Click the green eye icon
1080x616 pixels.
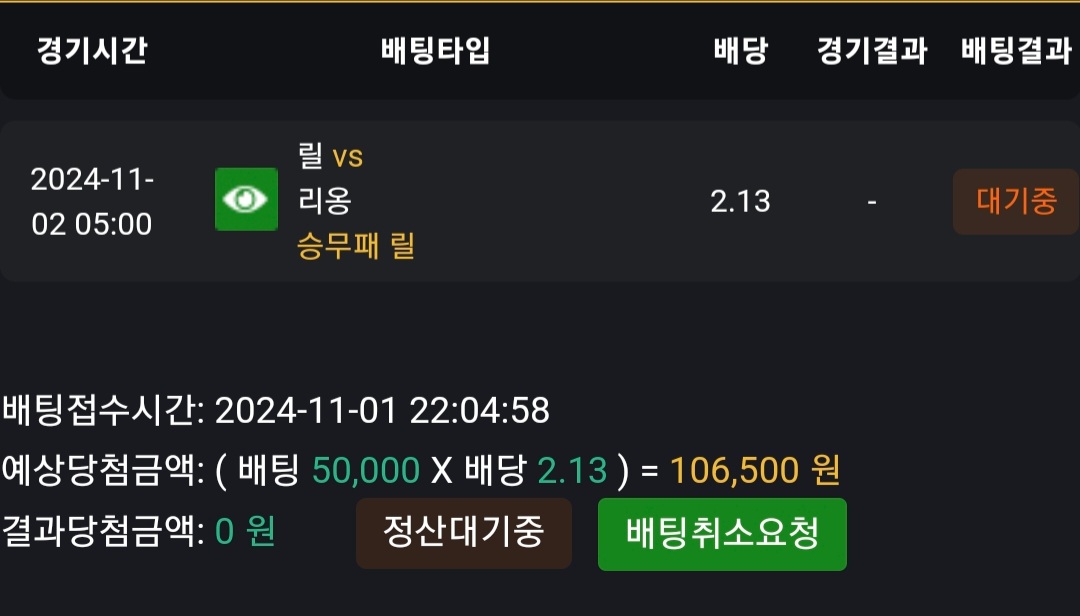click(x=246, y=200)
